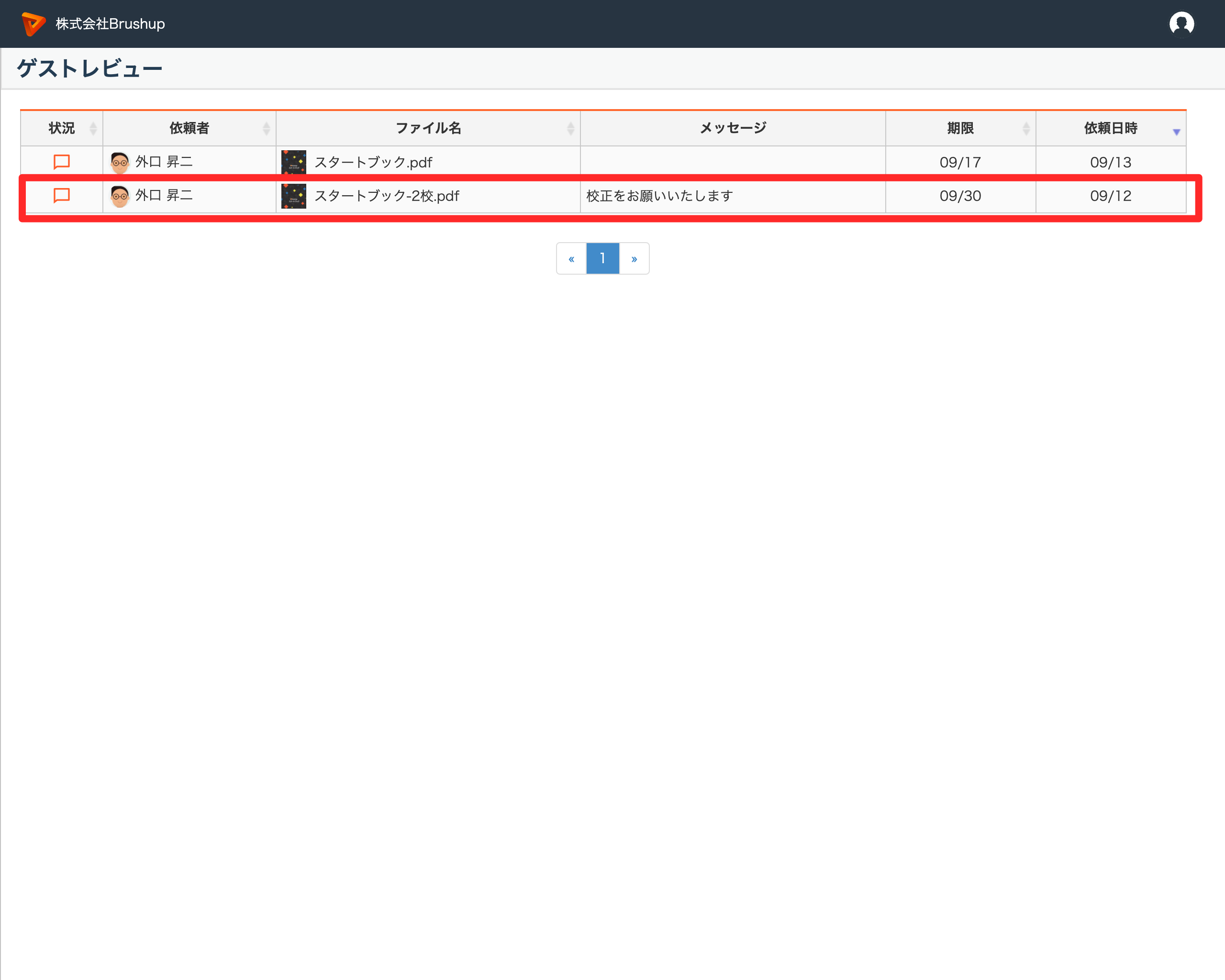Click deadline 09/30 cell
This screenshot has width=1225, height=980.
point(960,196)
